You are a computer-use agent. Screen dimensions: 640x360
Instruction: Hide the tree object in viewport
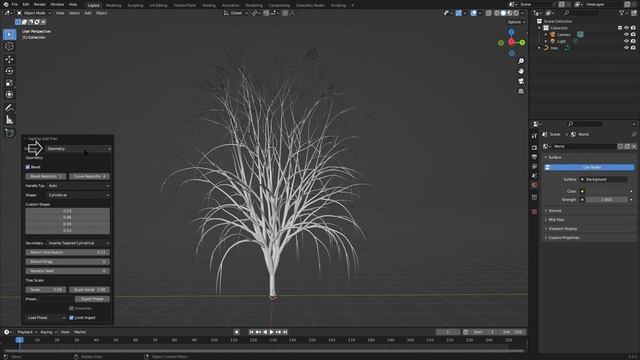click(x=626, y=48)
